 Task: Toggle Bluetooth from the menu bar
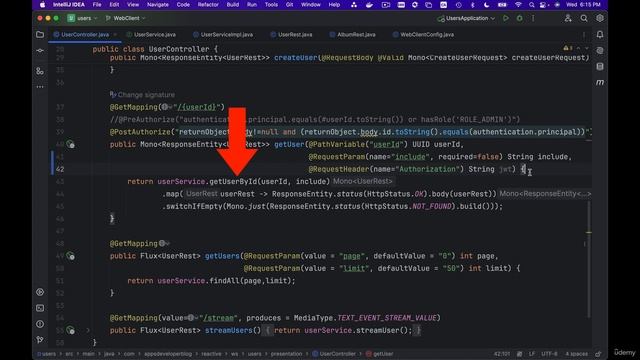[x=473, y=5]
